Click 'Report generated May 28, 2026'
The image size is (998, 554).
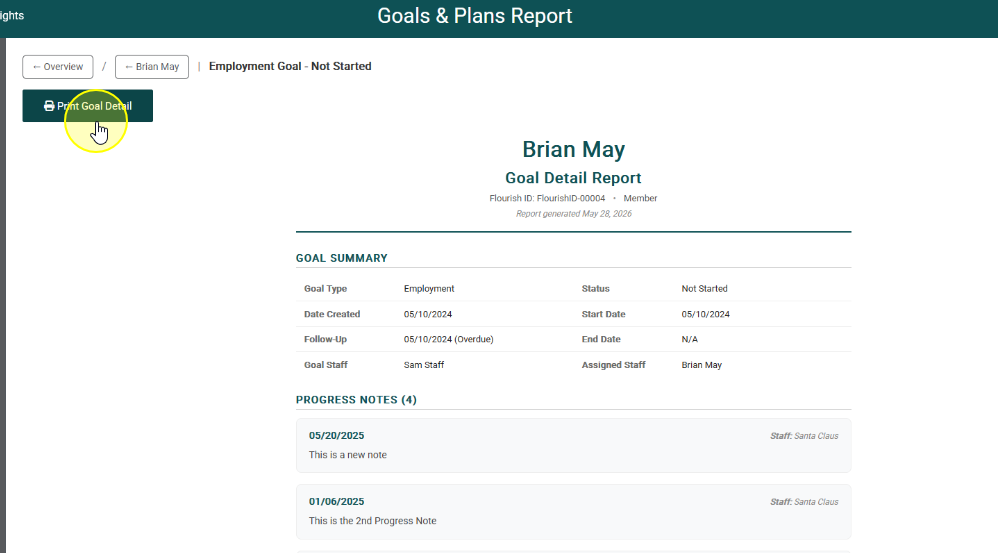(573, 214)
